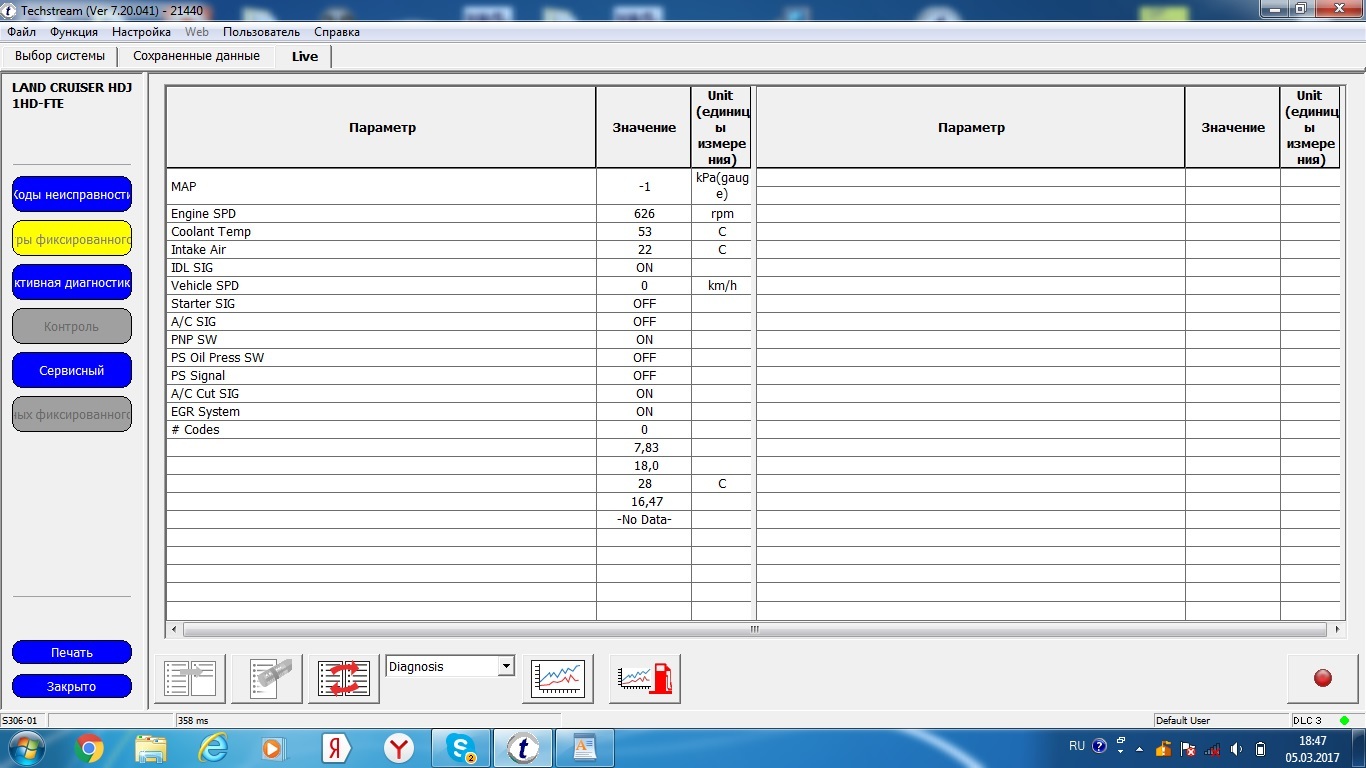1366x768 pixels.
Task: Click the Закрыто button
Action: point(72,686)
